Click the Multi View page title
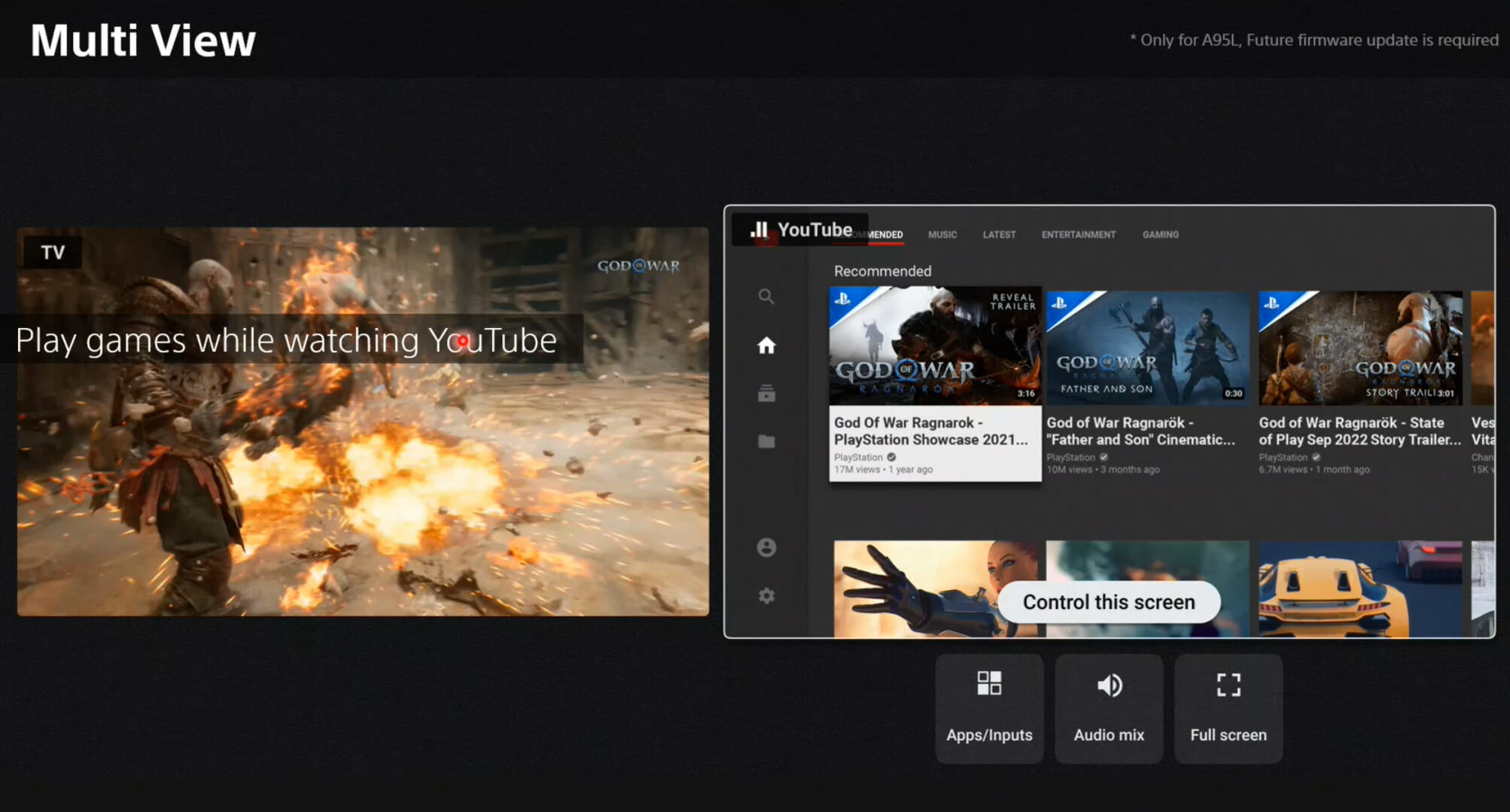Viewport: 1510px width, 812px height. (x=143, y=40)
